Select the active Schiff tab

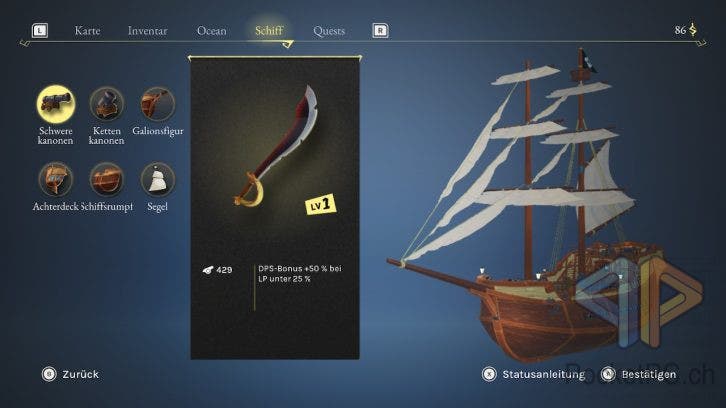269,31
